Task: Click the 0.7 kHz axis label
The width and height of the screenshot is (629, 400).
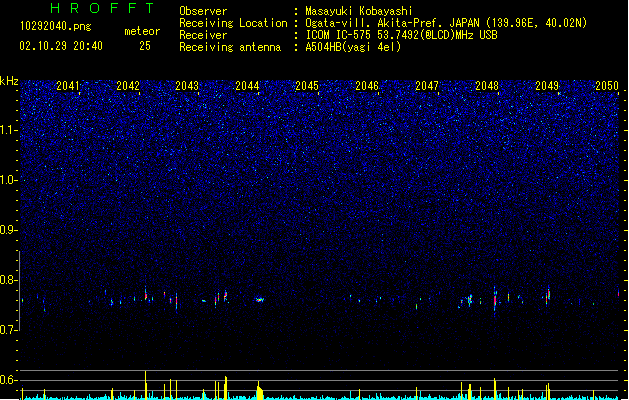Action: (8, 330)
